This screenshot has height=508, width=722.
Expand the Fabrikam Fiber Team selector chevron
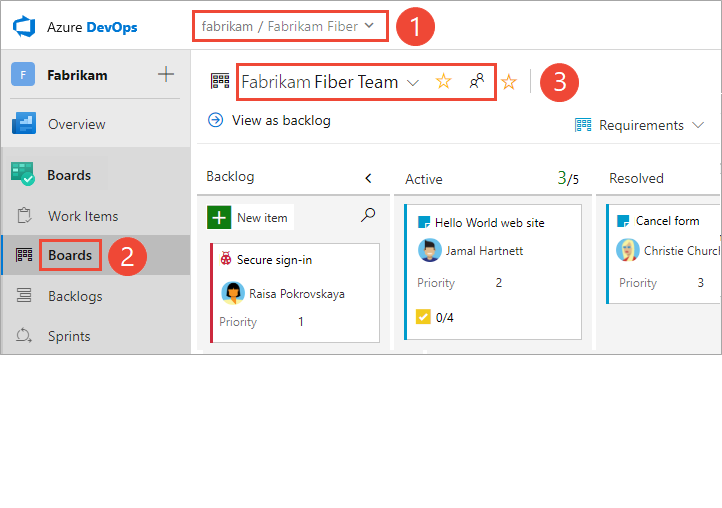point(413,83)
